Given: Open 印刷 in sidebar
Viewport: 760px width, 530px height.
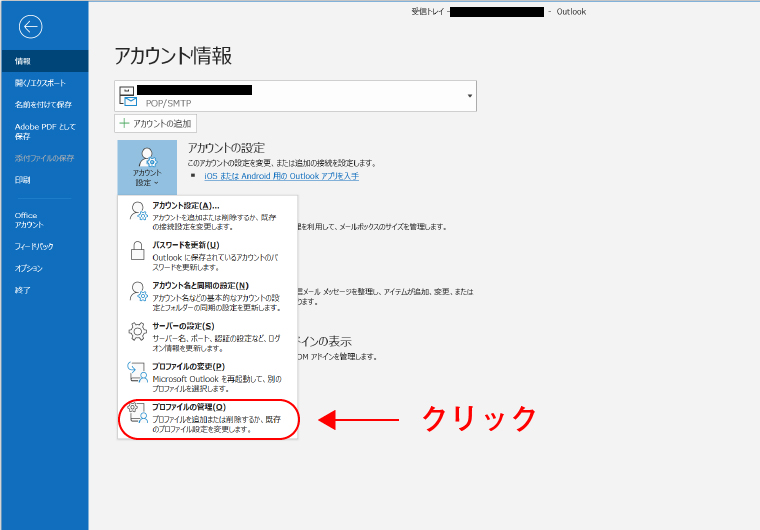Looking at the screenshot, I should click(45, 180).
